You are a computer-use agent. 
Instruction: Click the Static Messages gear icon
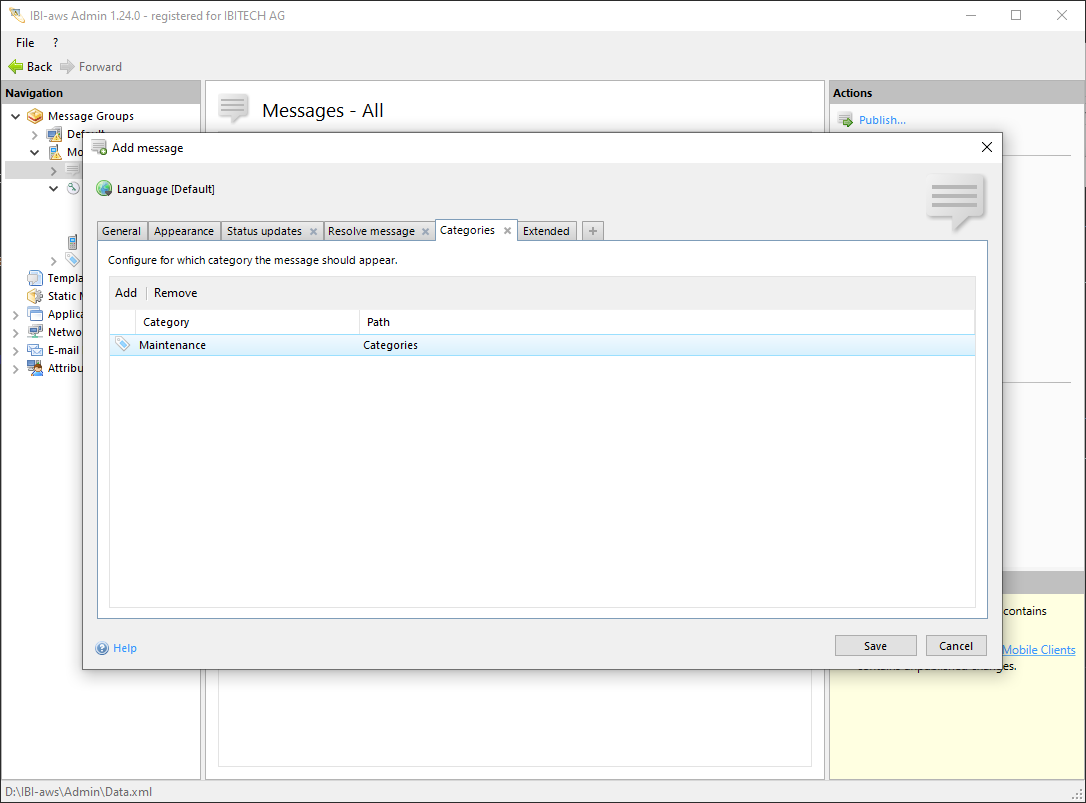(35, 296)
